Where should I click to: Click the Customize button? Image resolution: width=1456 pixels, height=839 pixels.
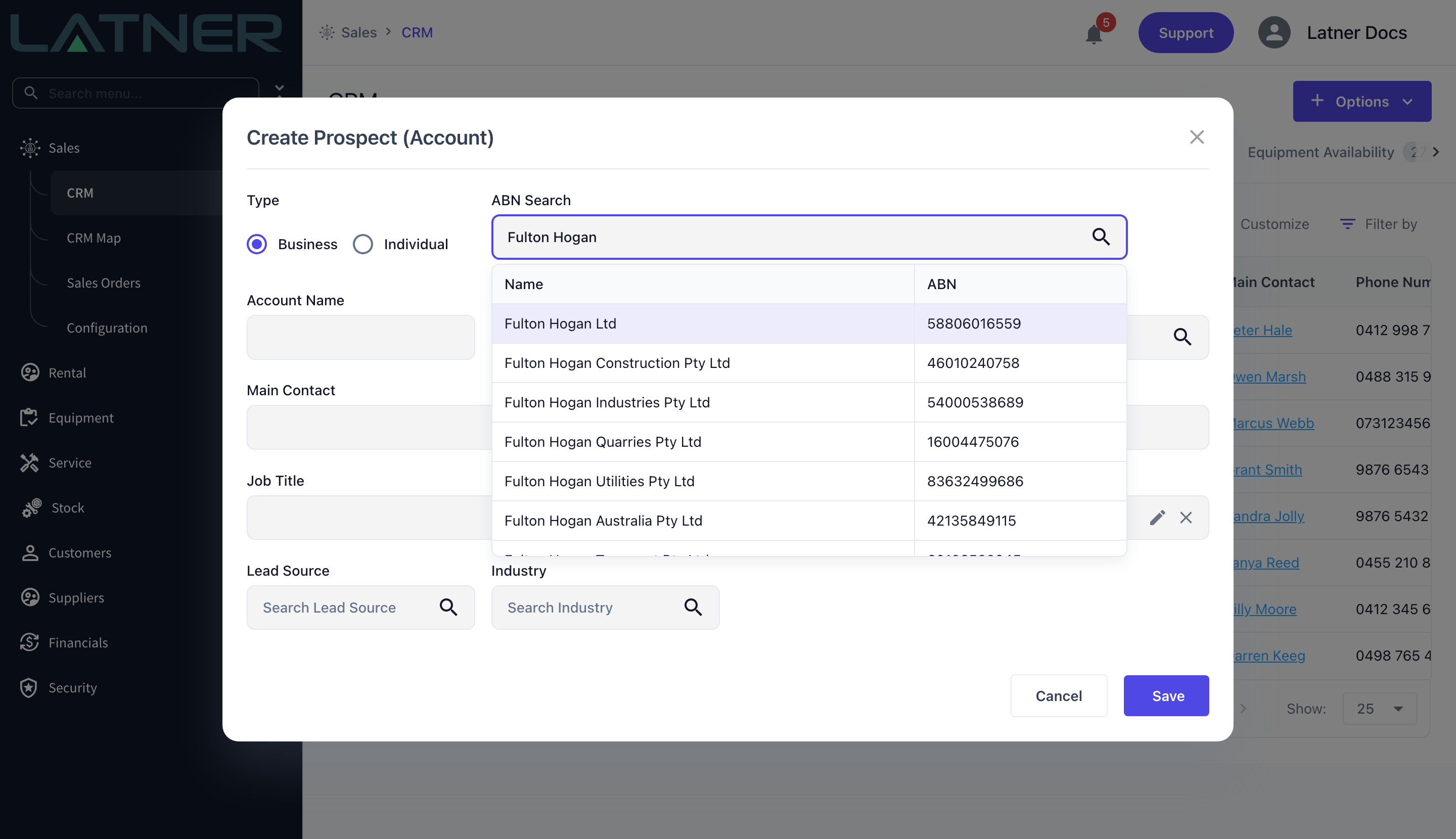tap(1275, 223)
